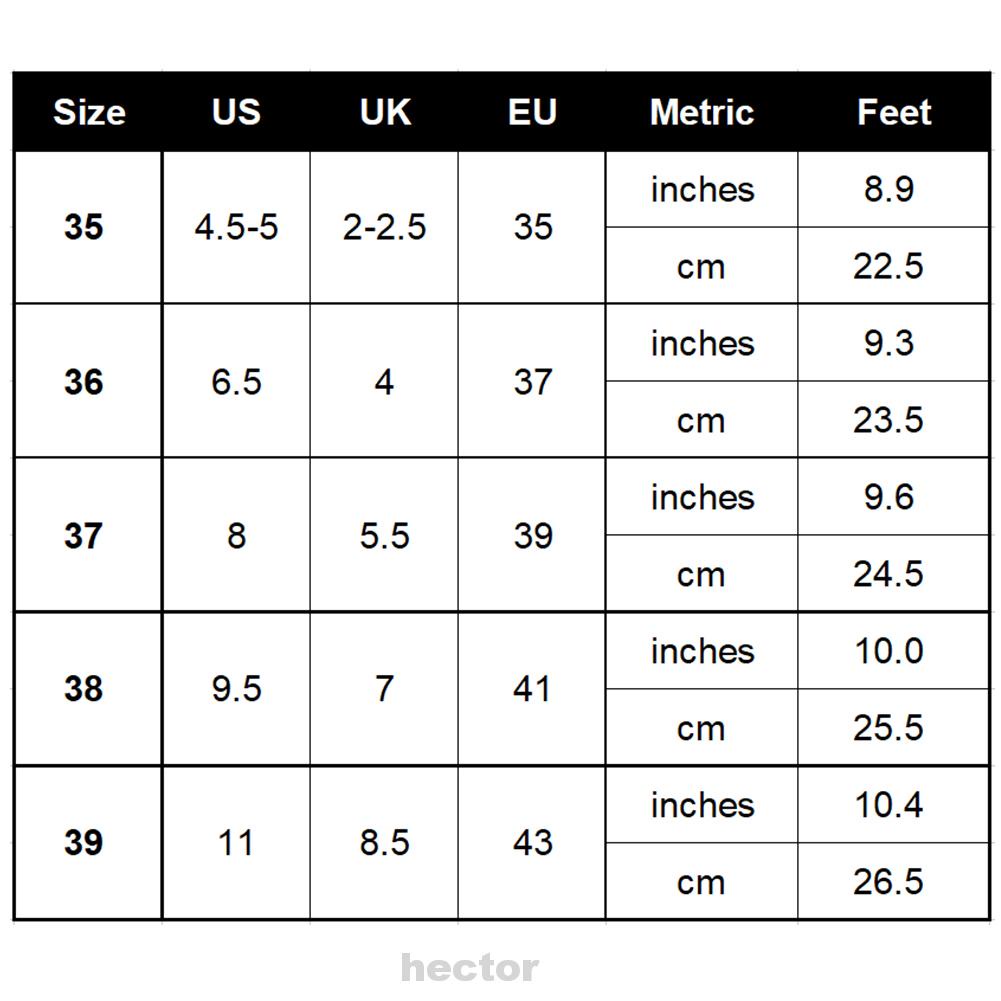Click the 24.5 cm foot length value
This screenshot has width=1001, height=1001.
click(x=888, y=574)
